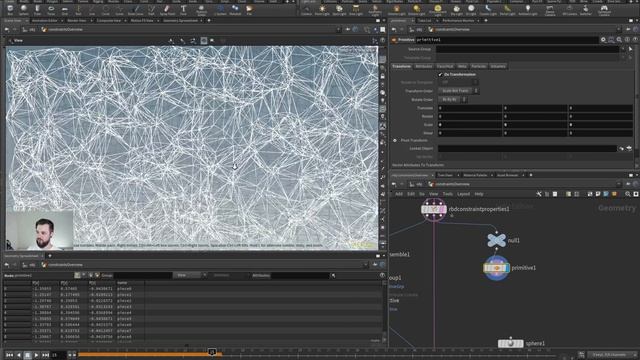
Task: Select the Box shelf tool
Action: click(10, 9)
